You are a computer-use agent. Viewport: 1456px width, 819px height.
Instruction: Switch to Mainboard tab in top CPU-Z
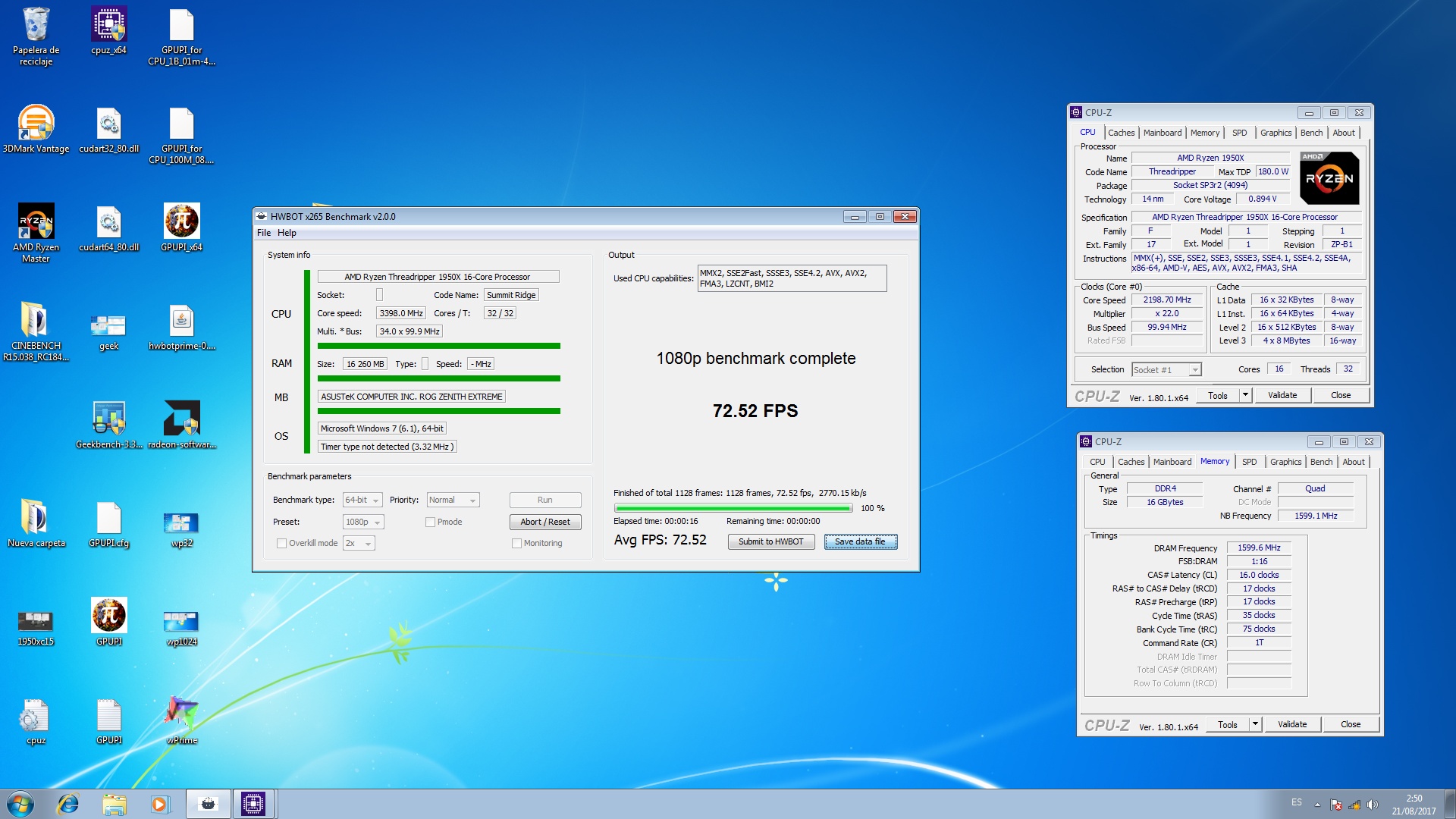[x=1162, y=133]
